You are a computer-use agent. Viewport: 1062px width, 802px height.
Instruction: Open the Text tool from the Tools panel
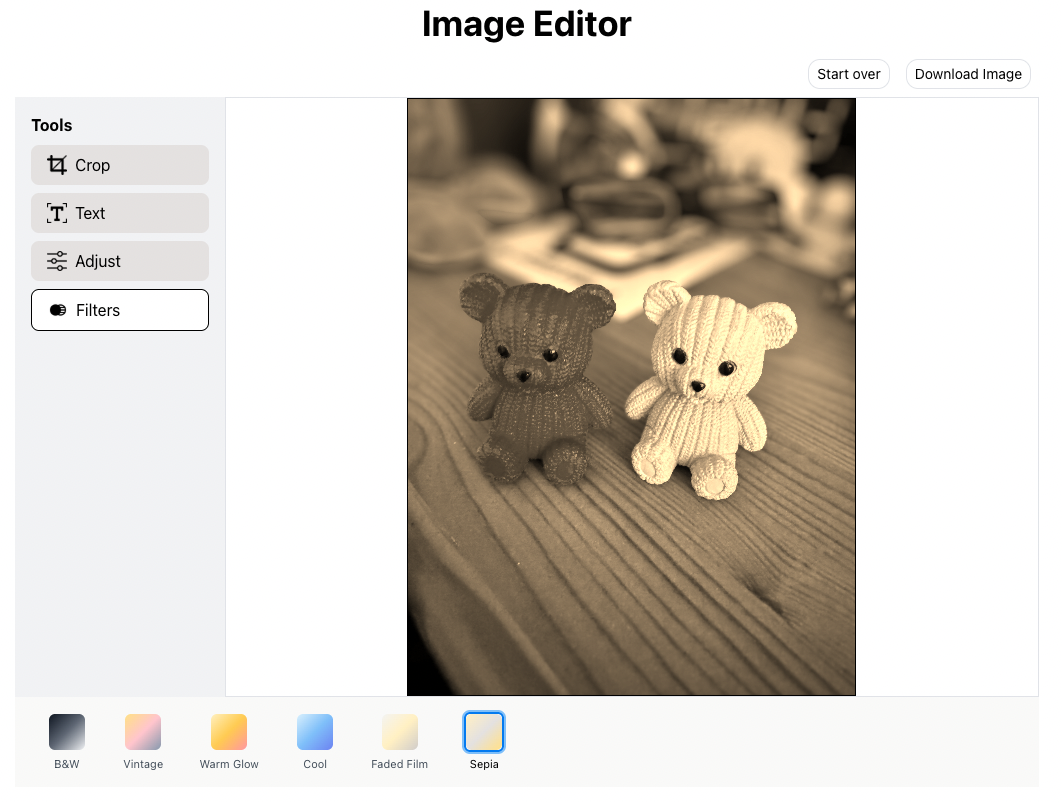(119, 213)
